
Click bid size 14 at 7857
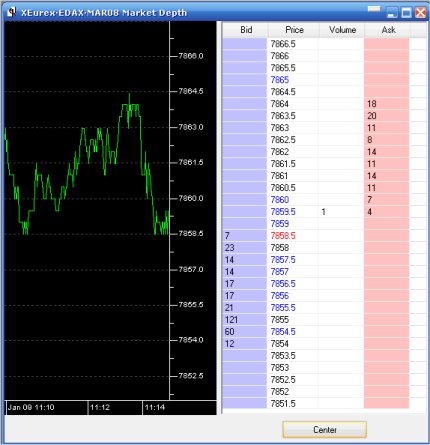(x=245, y=272)
